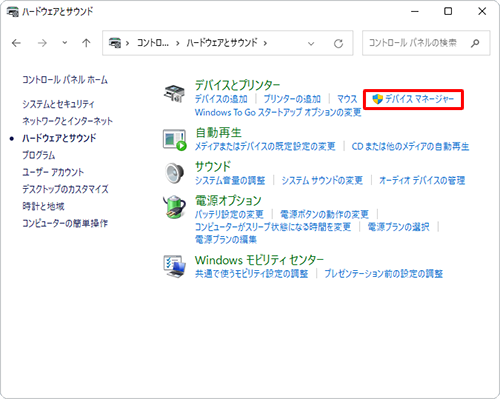Click the Windows Mobility Center icon
500x399 pixels.
[174, 266]
